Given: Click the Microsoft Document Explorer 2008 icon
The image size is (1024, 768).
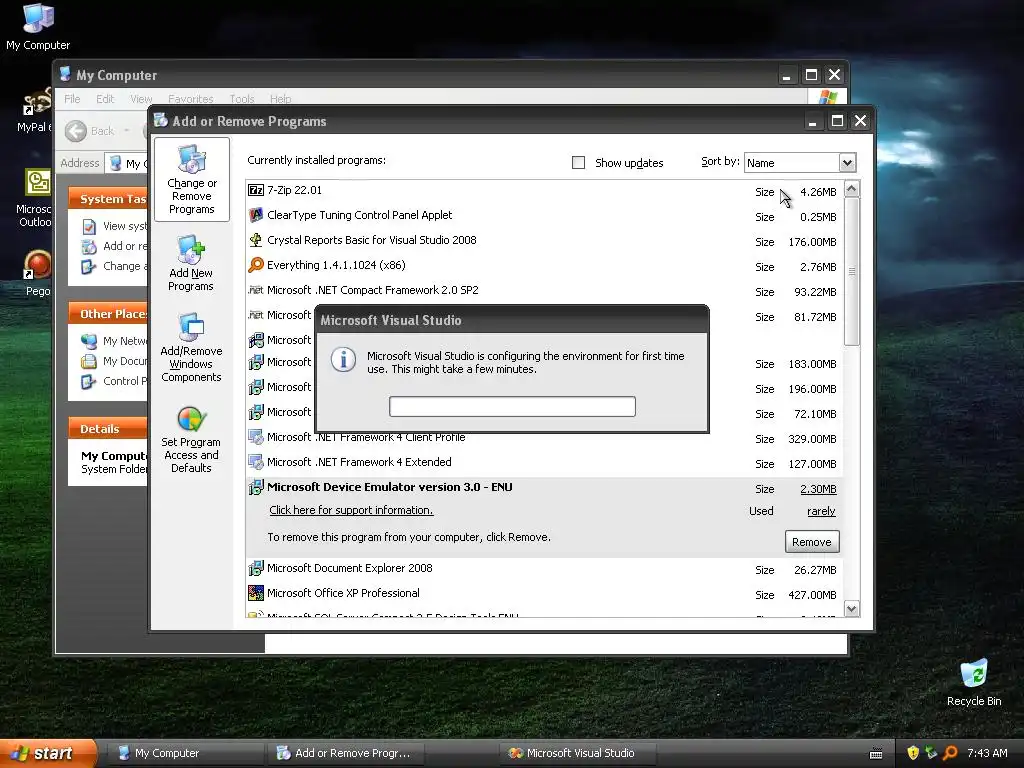Looking at the screenshot, I should tap(256, 568).
